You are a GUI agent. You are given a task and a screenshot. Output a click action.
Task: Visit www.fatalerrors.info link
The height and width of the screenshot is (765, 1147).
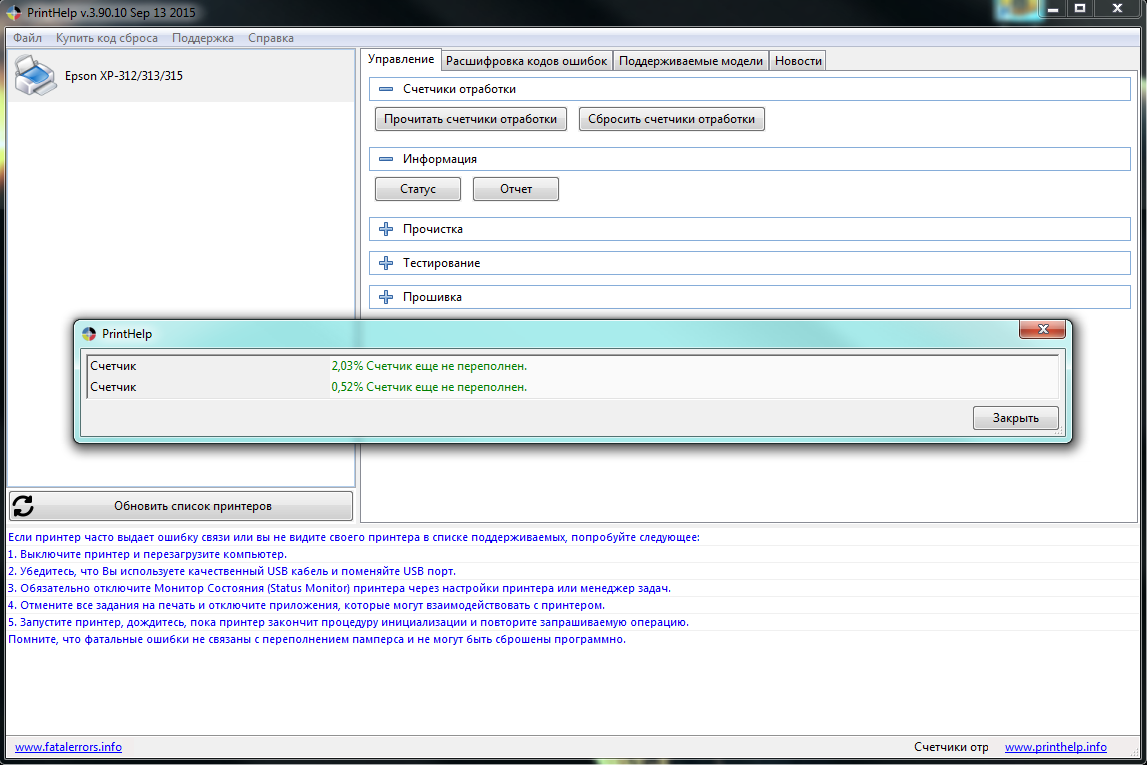[x=68, y=747]
